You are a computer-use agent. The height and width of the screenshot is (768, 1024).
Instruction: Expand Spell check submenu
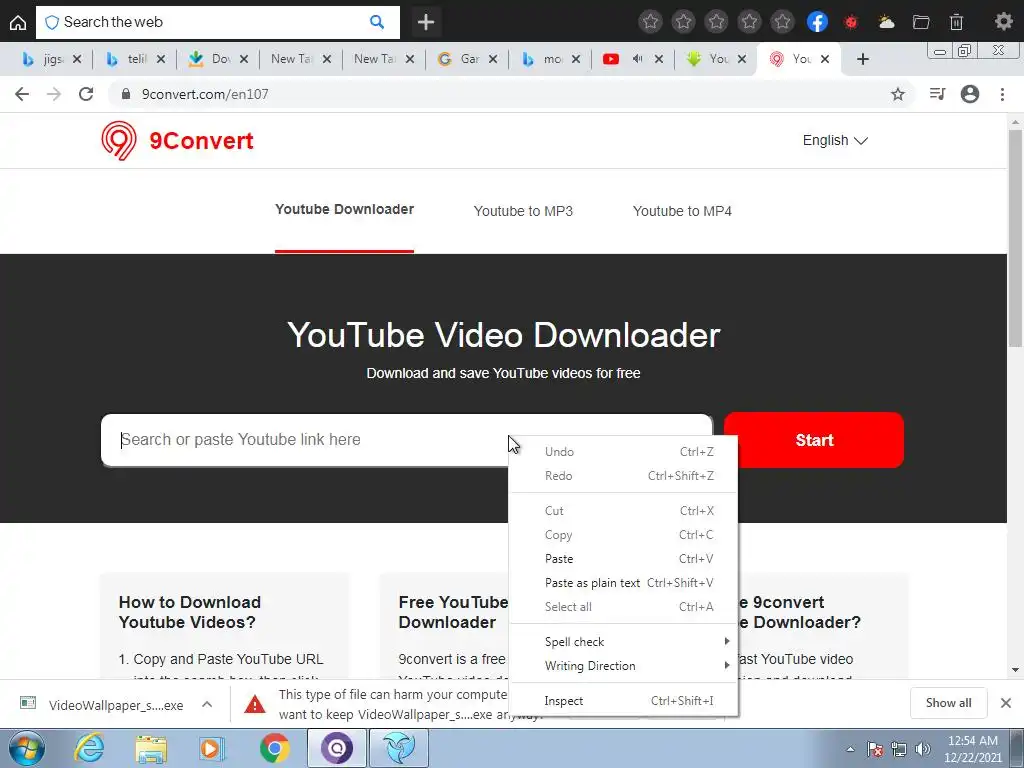tap(624, 642)
